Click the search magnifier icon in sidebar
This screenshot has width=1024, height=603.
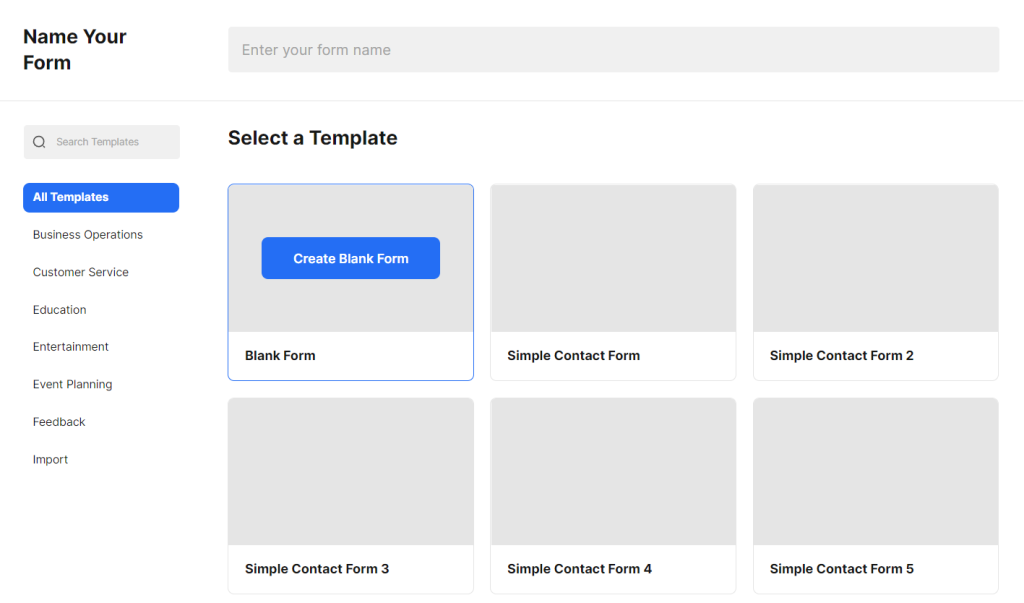pyautogui.click(x=39, y=142)
